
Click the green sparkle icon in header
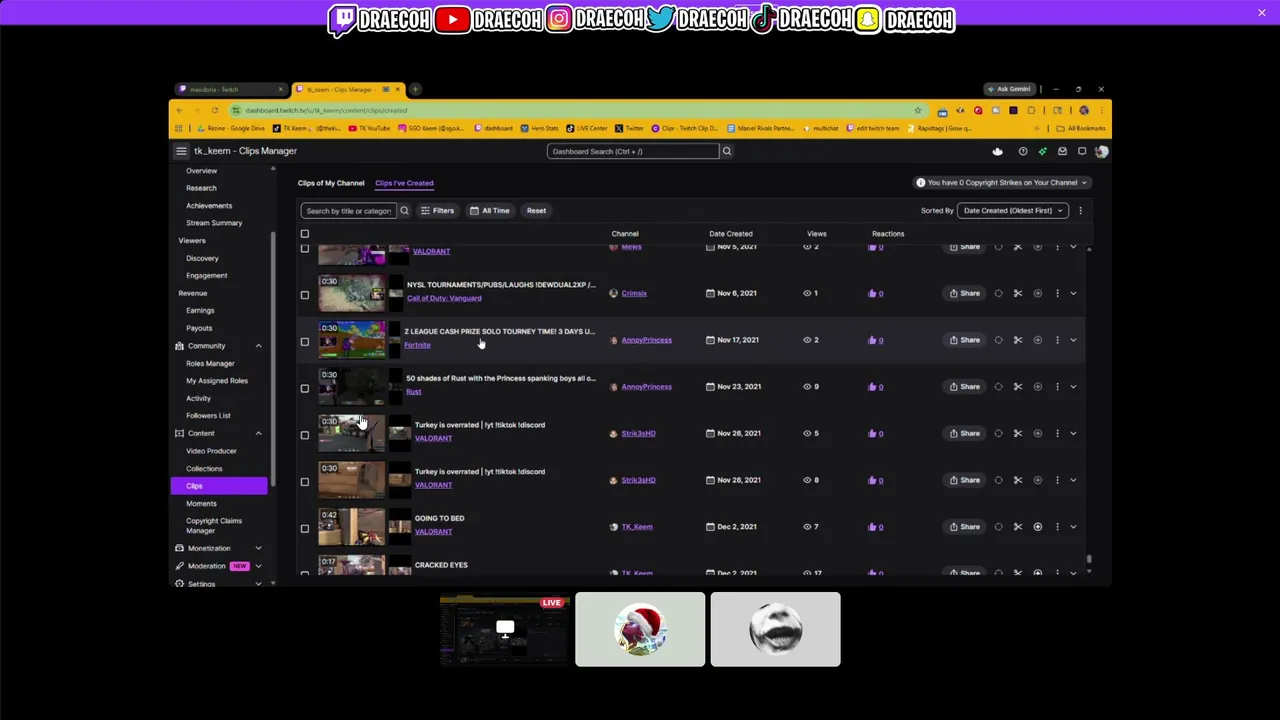pyautogui.click(x=1042, y=151)
